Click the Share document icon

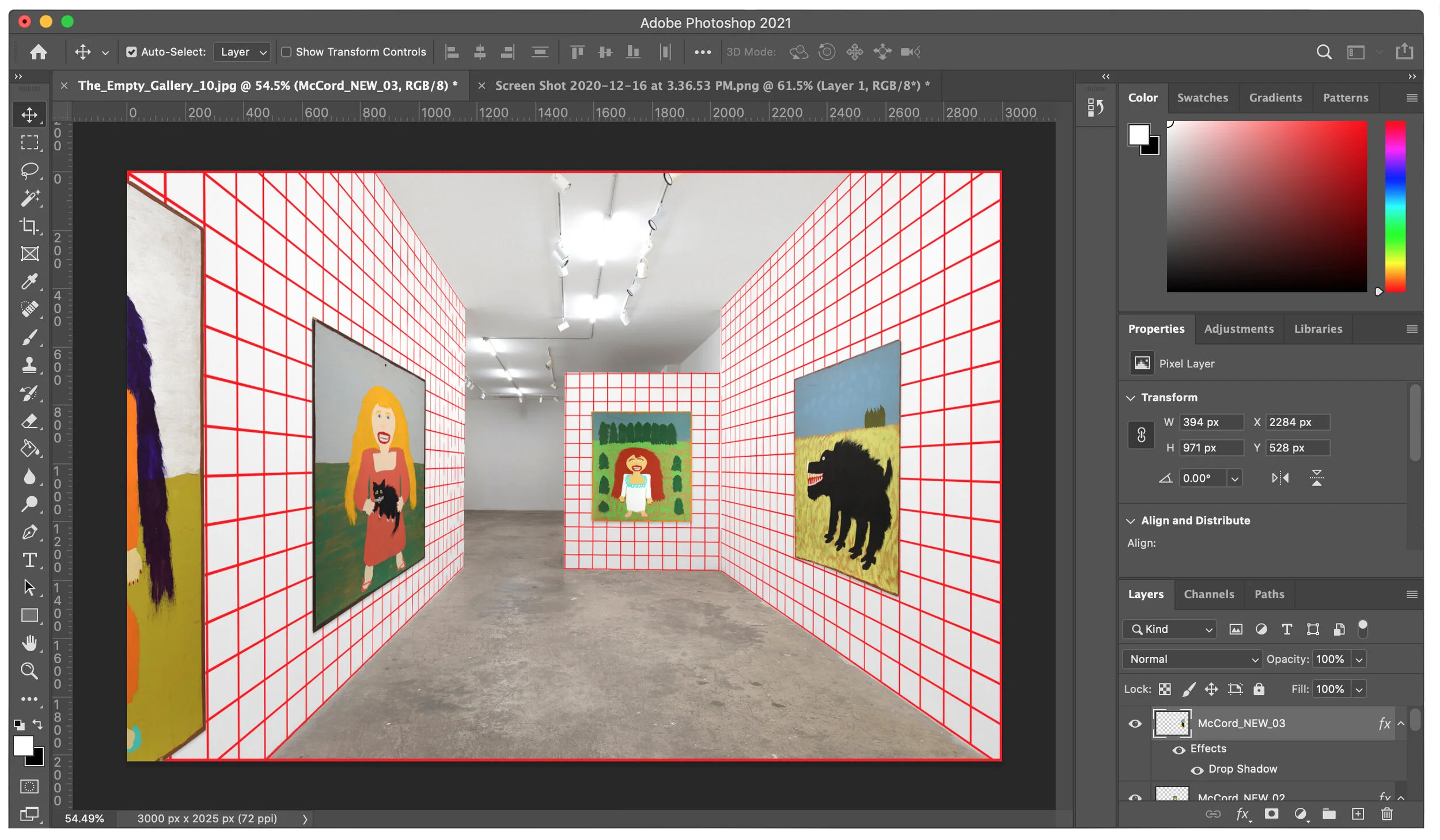click(1404, 51)
